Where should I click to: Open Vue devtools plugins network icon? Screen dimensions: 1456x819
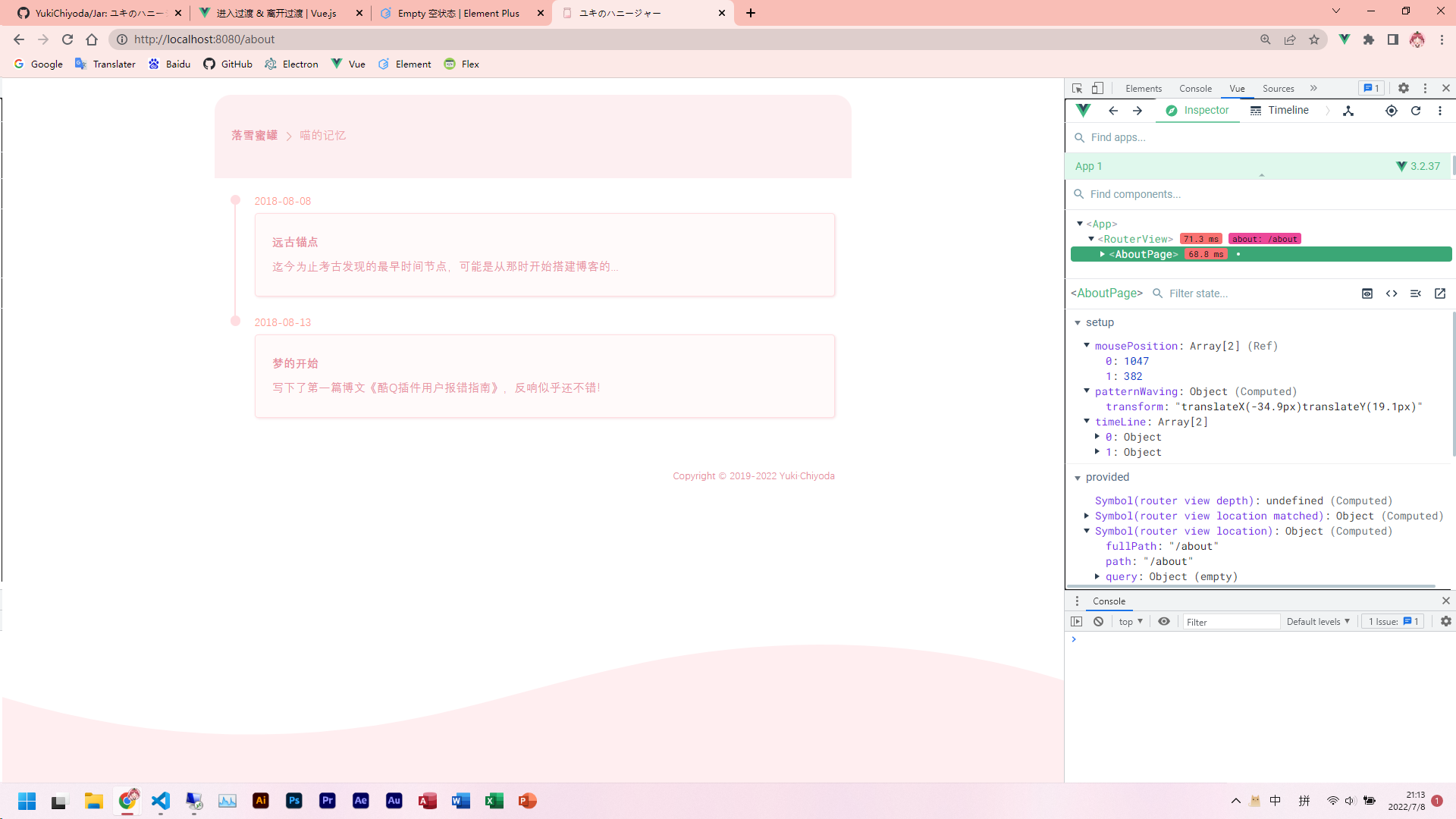point(1348,111)
